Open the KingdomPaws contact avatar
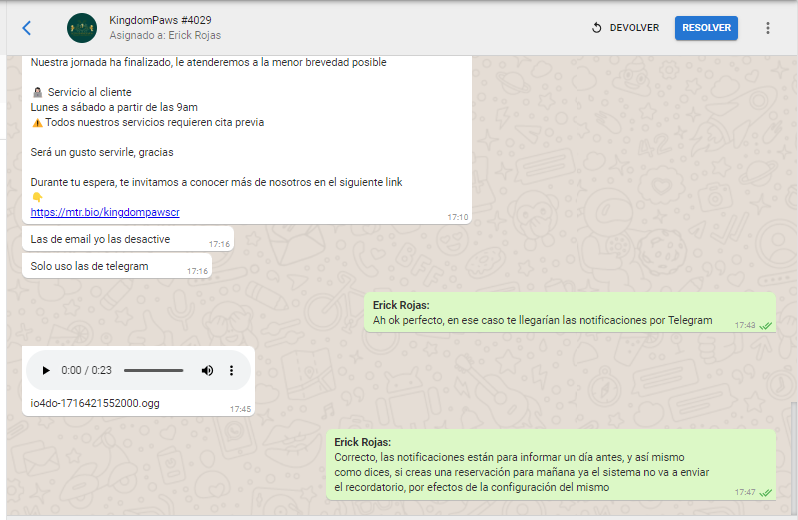 tap(82, 28)
